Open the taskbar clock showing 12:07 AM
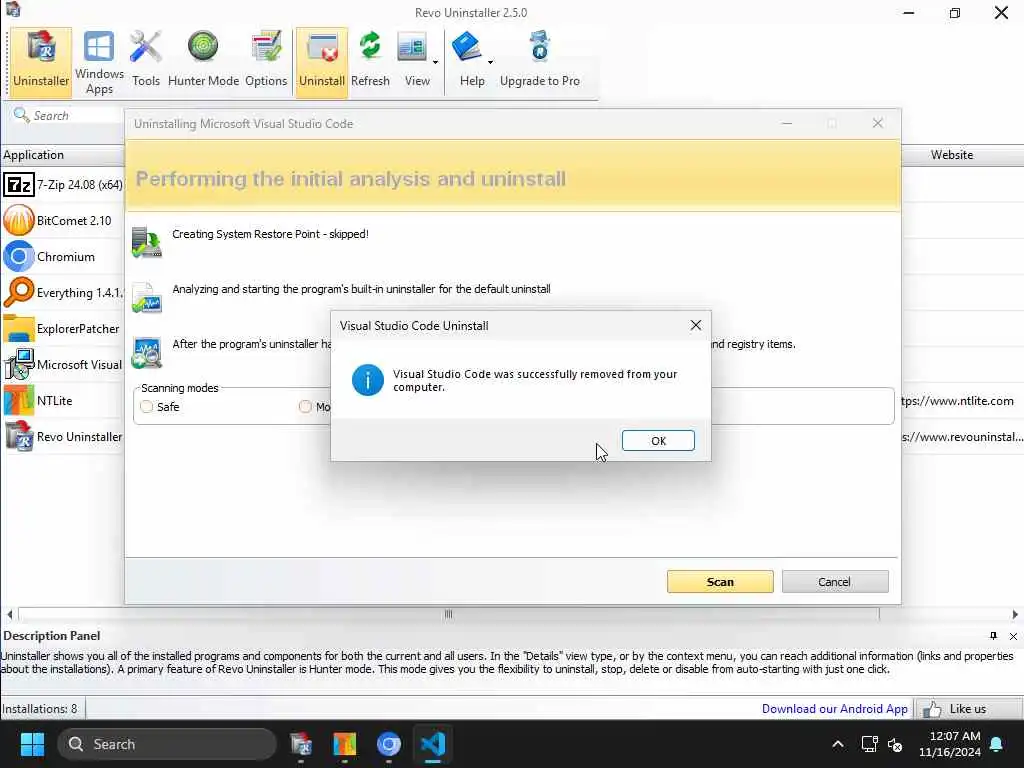The height and width of the screenshot is (768, 1024). [950, 744]
